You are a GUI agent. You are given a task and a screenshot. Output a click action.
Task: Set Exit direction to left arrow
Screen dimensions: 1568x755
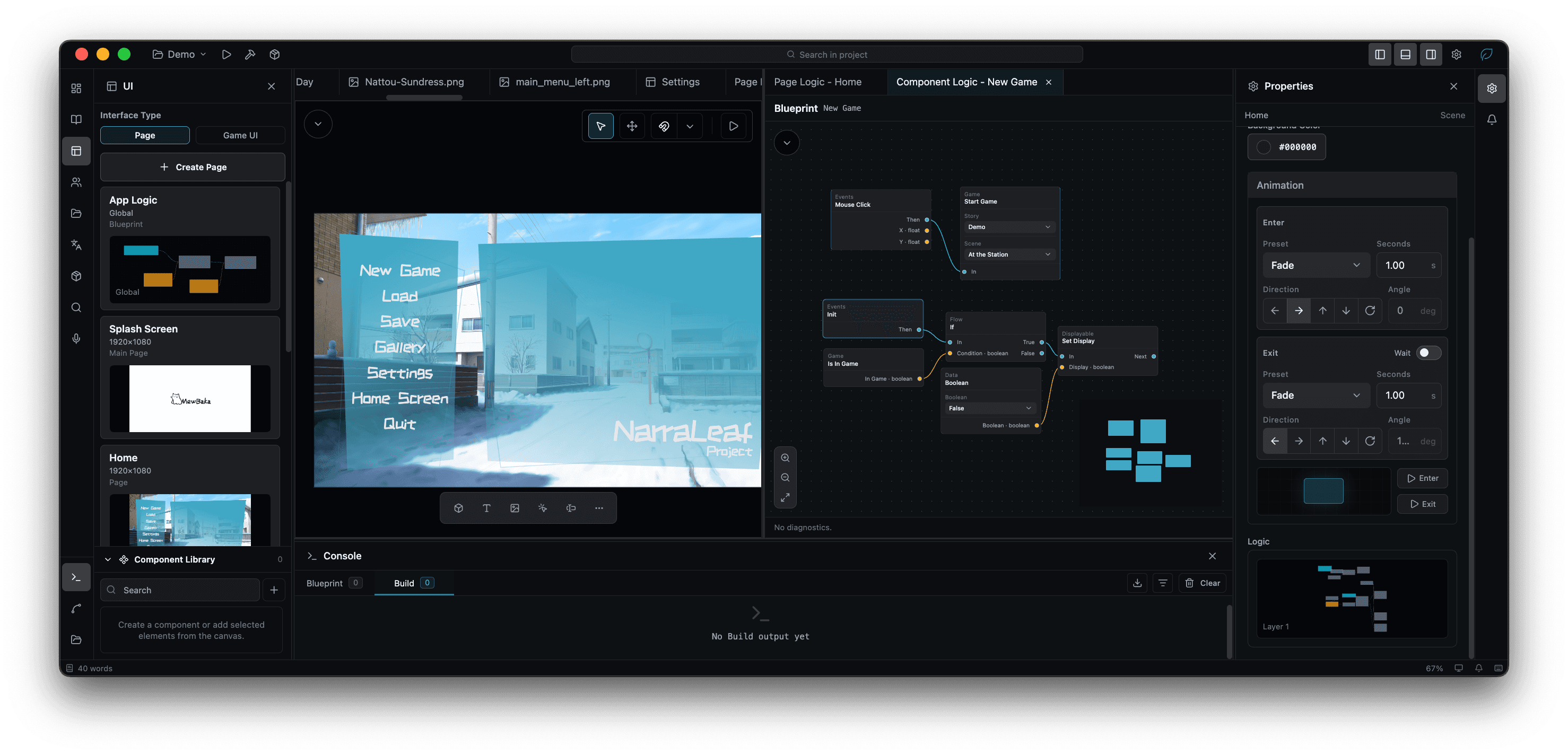coord(1275,441)
